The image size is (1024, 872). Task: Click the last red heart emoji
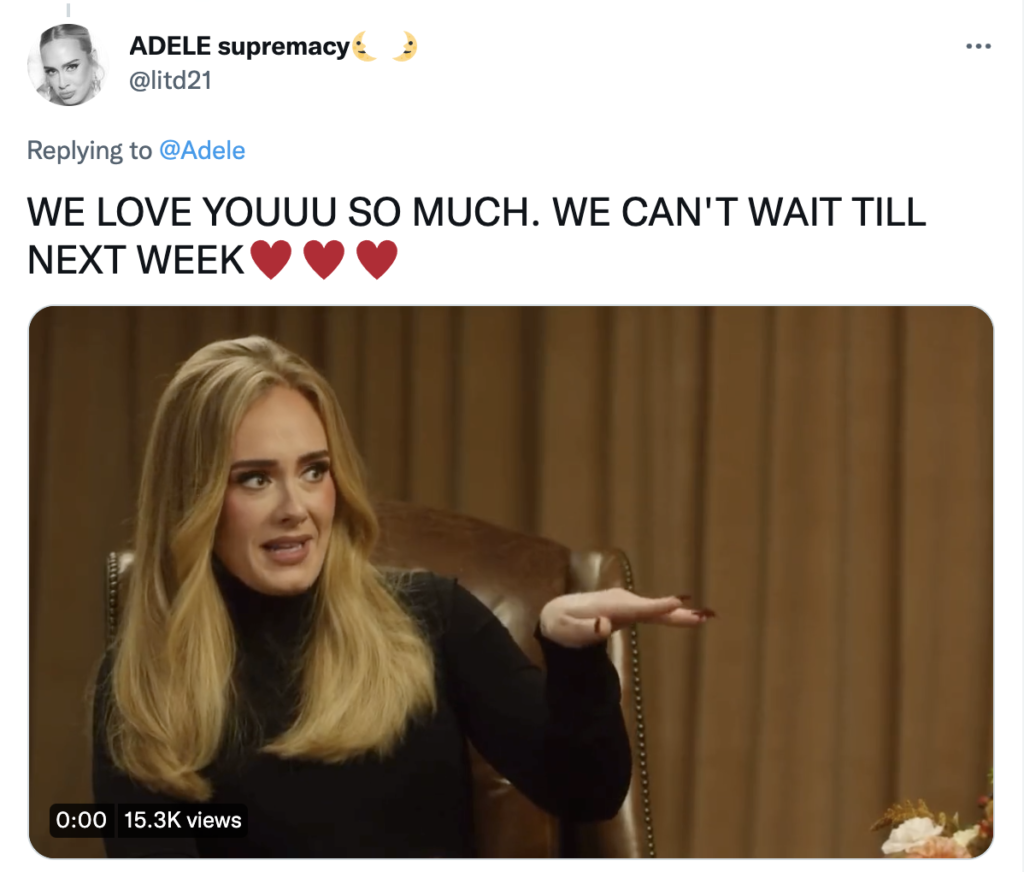point(377,259)
